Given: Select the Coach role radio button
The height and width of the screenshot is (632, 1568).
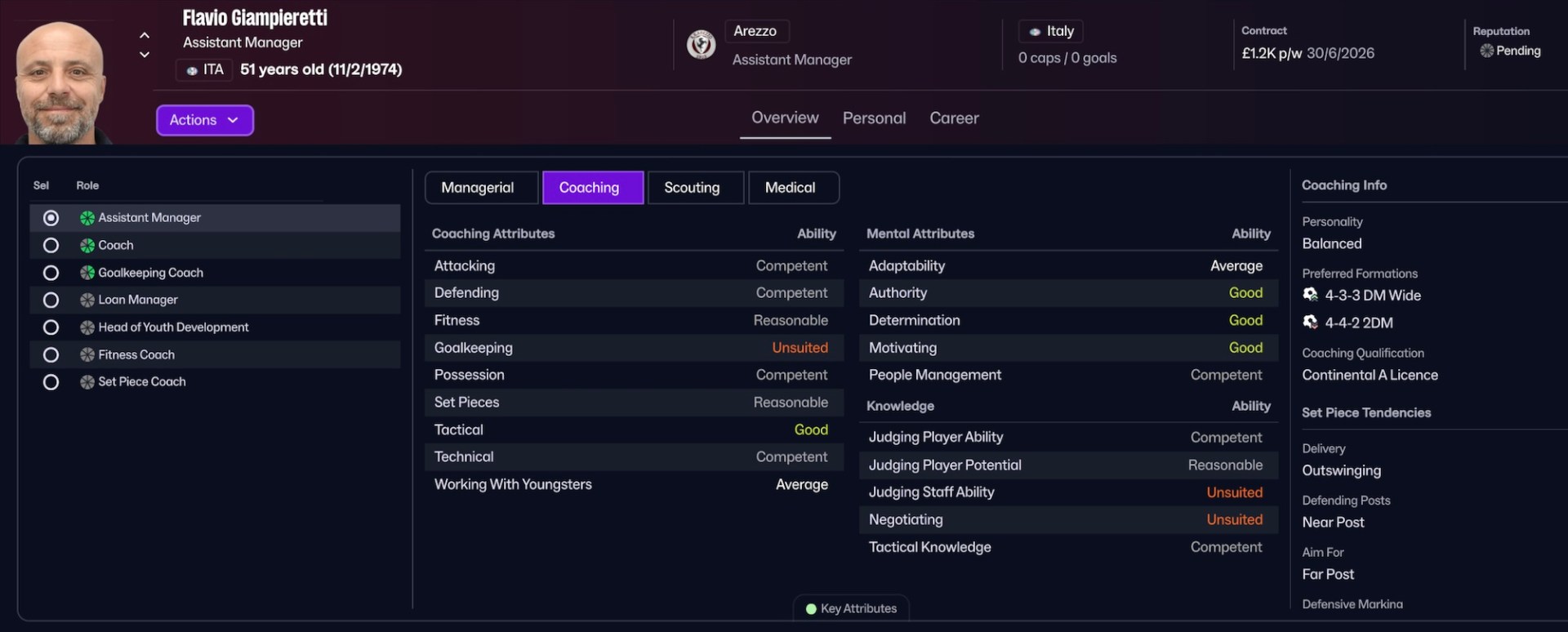Looking at the screenshot, I should point(51,245).
